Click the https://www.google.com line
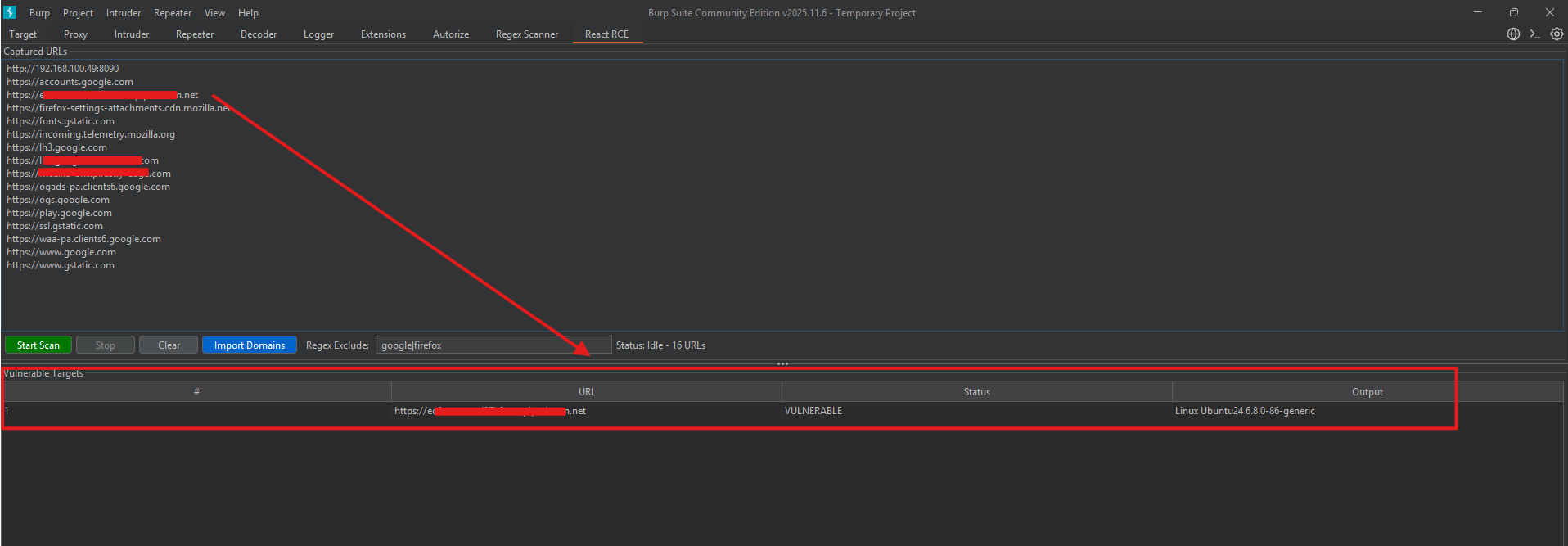 coord(61,252)
